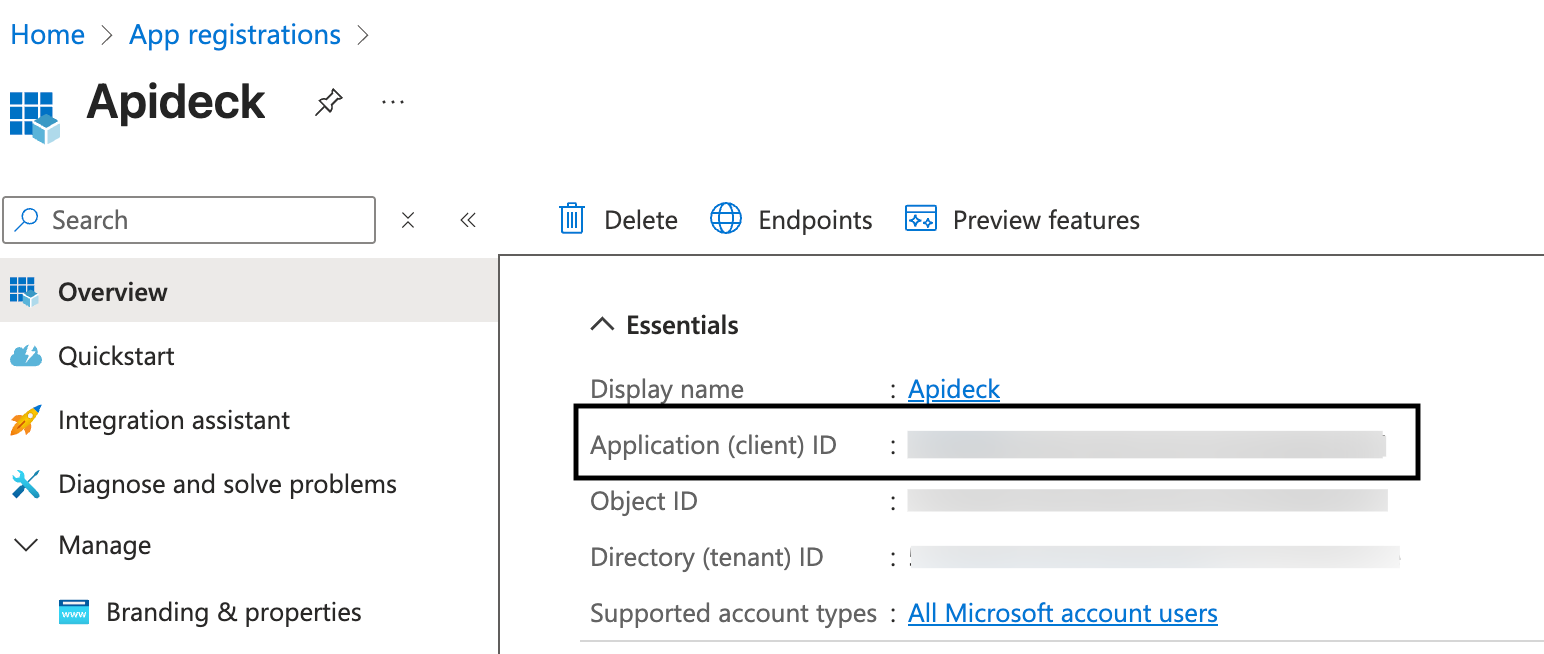This screenshot has width=1544, height=654.
Task: Collapse the left sidebar with the chevrons
Action: tap(468, 219)
